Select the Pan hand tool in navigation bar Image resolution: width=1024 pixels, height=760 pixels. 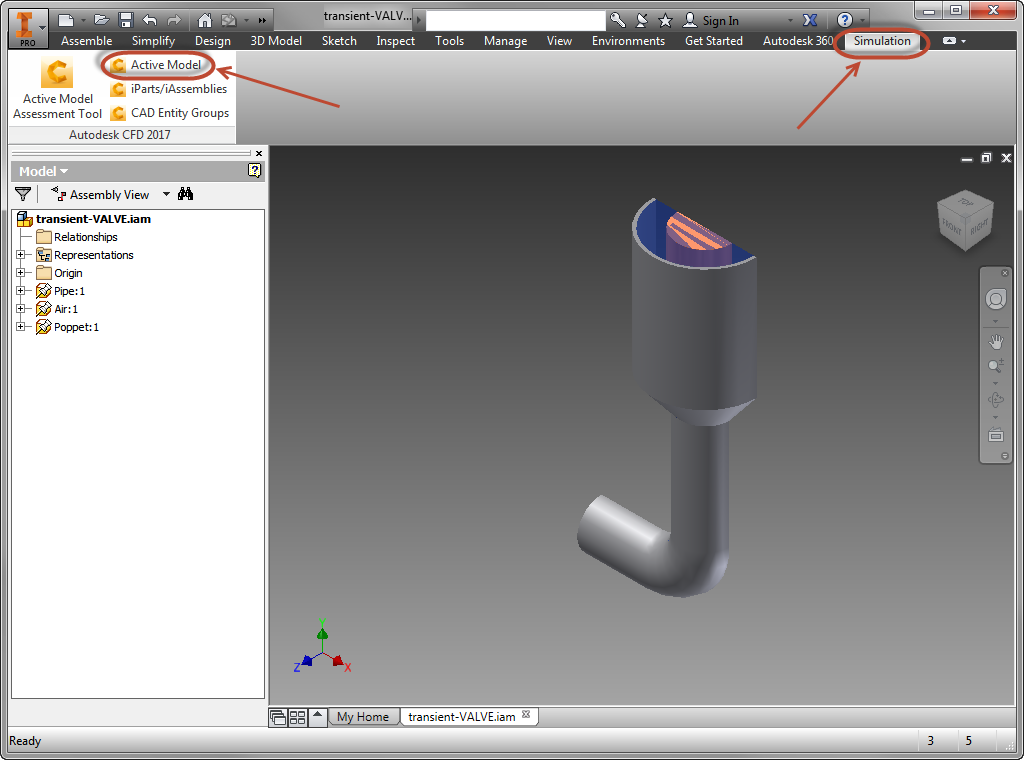995,341
